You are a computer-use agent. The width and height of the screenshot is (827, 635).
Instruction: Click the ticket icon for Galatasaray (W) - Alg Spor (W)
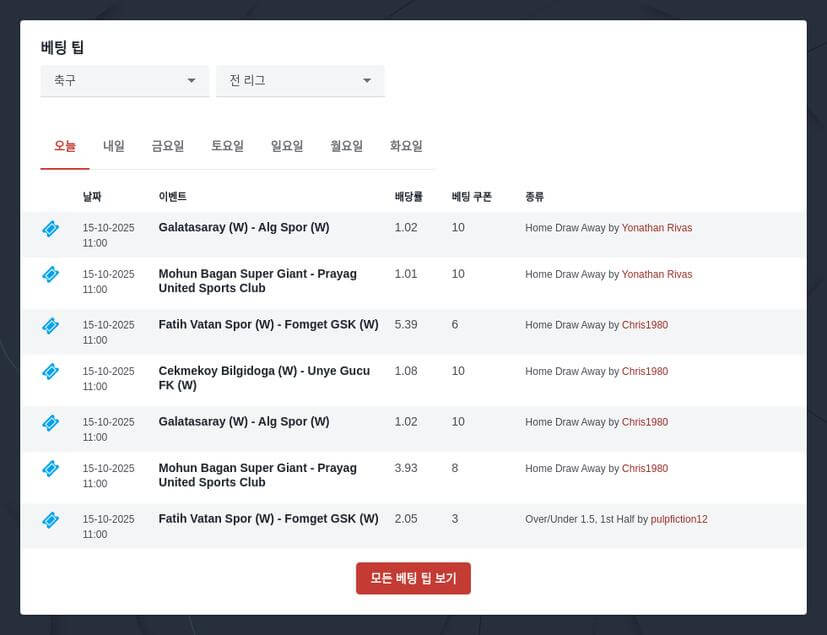[50, 228]
